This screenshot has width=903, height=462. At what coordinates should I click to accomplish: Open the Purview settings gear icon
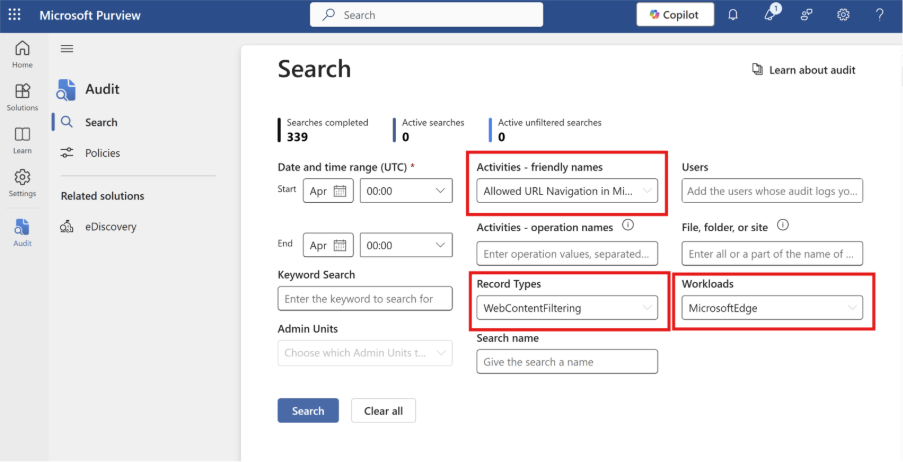pos(843,15)
